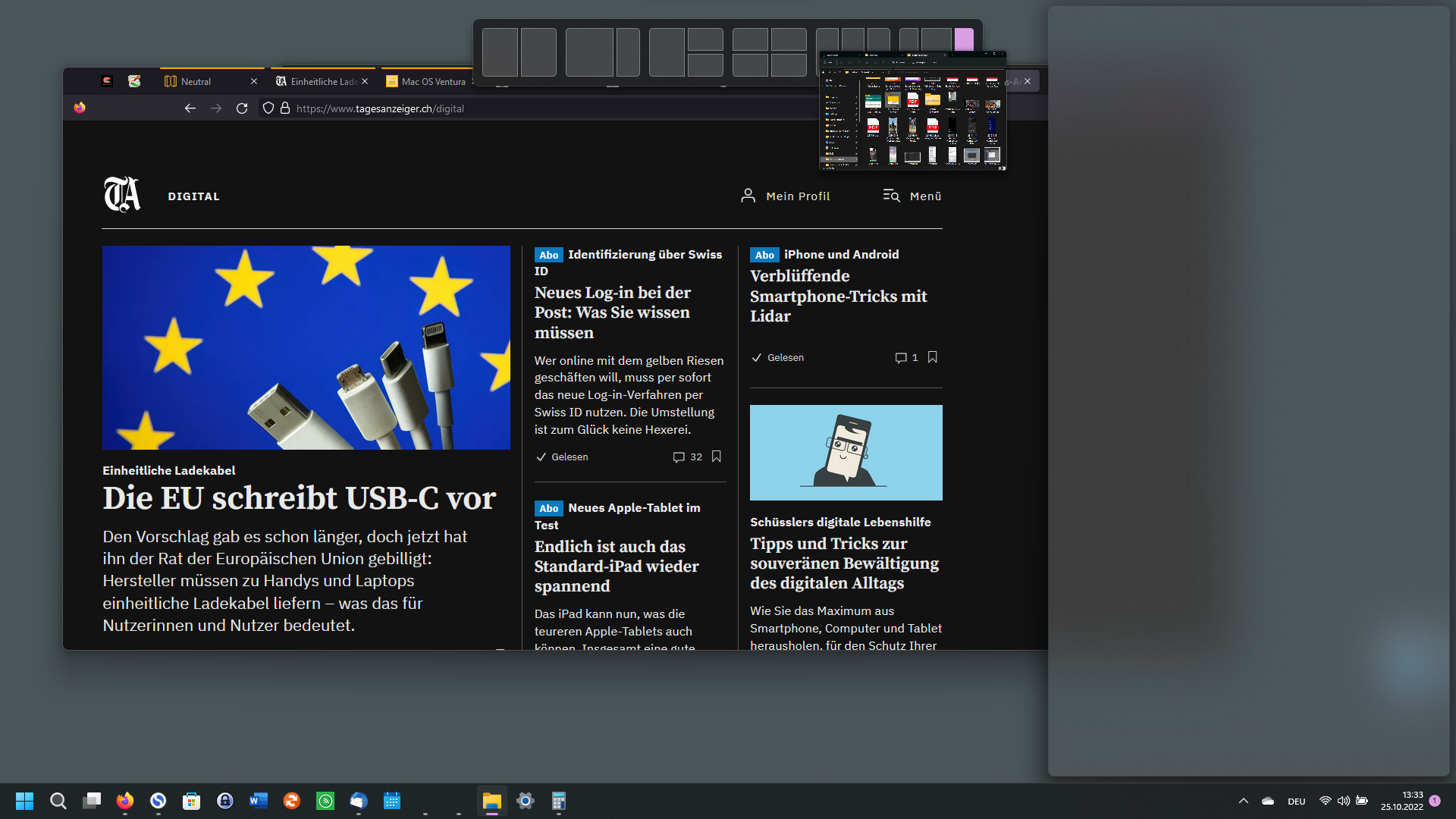Click the Firefox logo left of the back arrow
Image resolution: width=1456 pixels, height=819 pixels.
click(x=80, y=108)
